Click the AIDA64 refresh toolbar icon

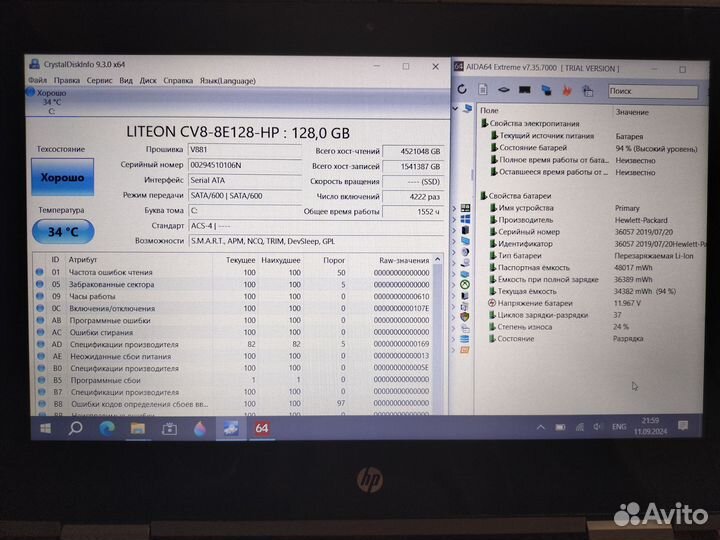click(x=462, y=89)
